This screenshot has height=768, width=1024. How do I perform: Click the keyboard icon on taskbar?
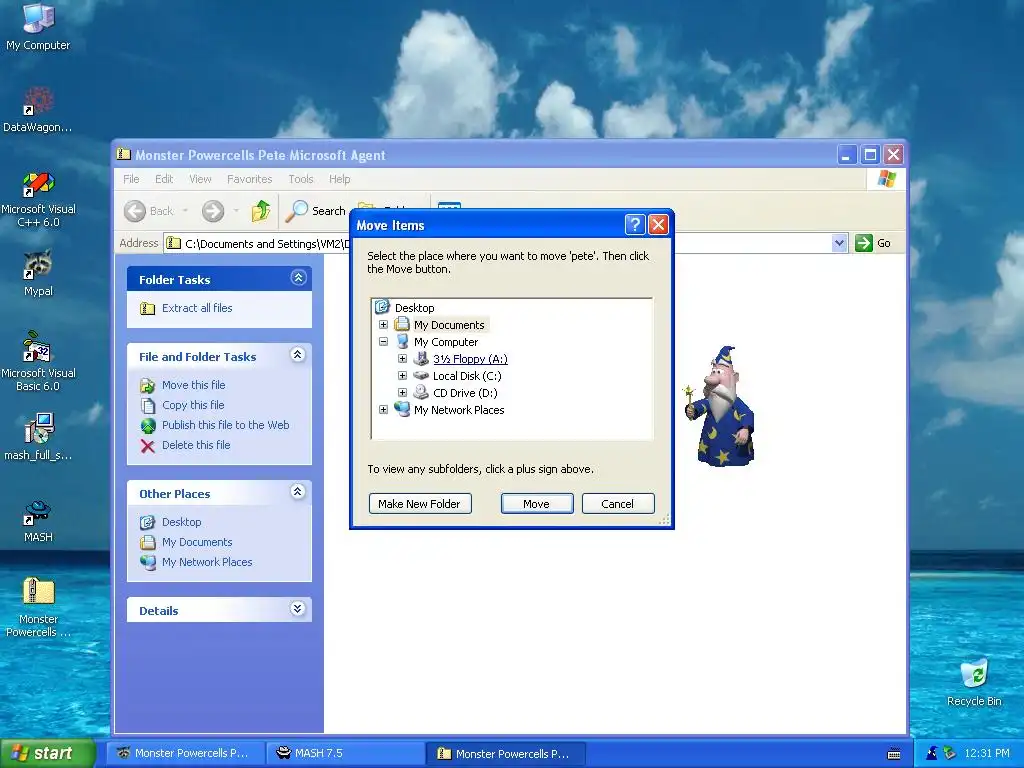tap(894, 754)
